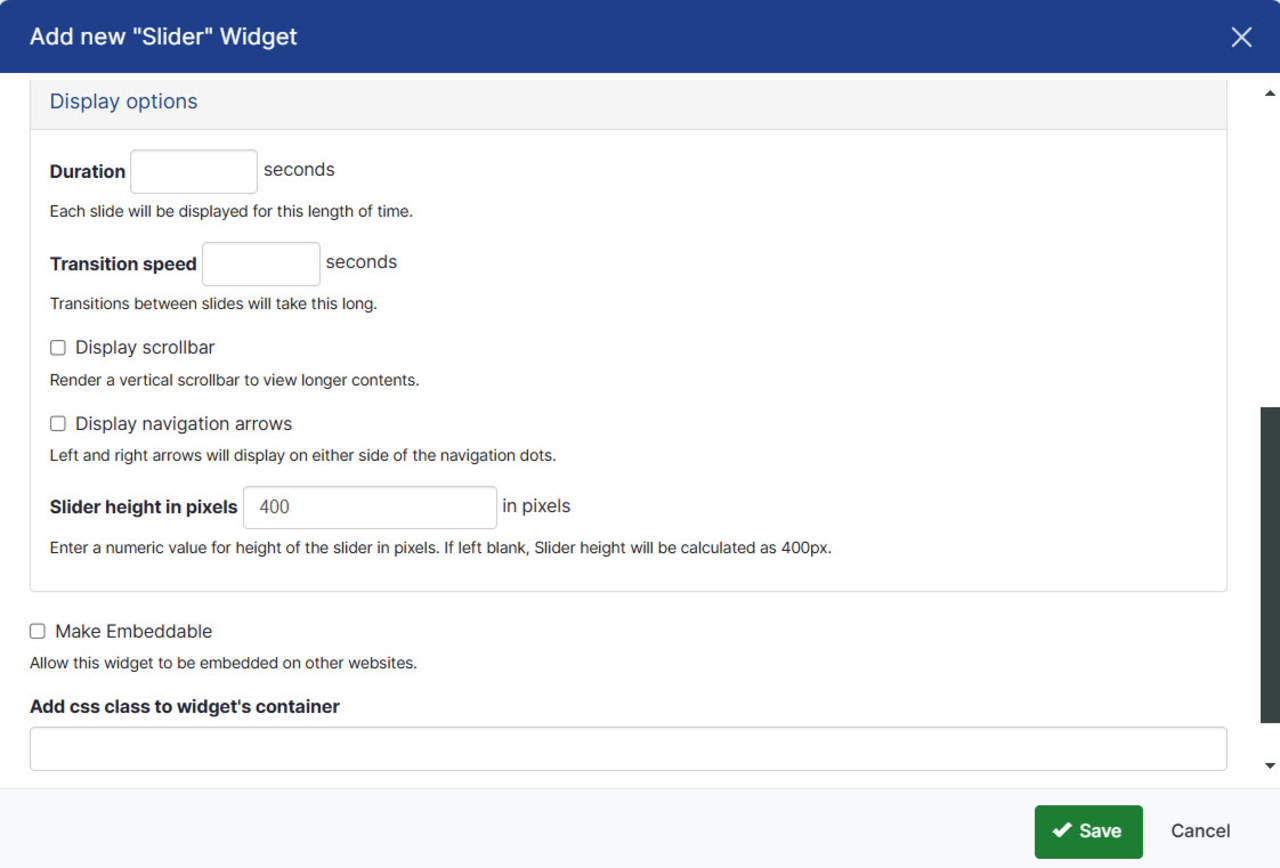
Task: Select the Slider height pixels field
Action: (370, 507)
